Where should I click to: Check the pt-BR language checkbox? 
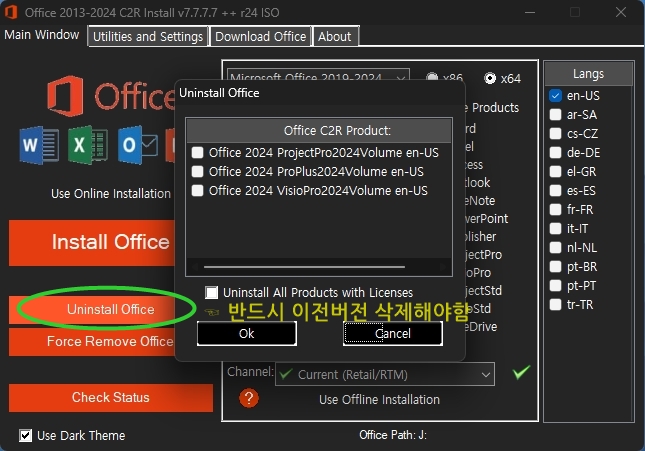555,267
